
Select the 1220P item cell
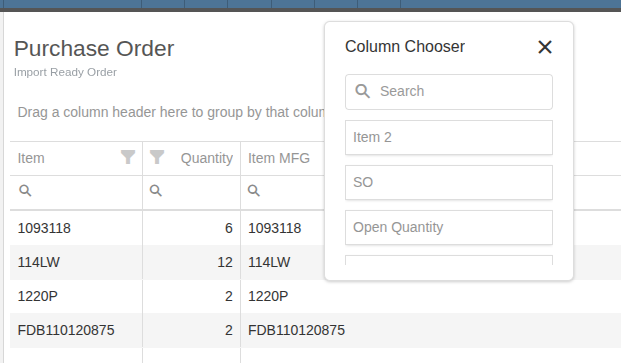click(x=76, y=296)
